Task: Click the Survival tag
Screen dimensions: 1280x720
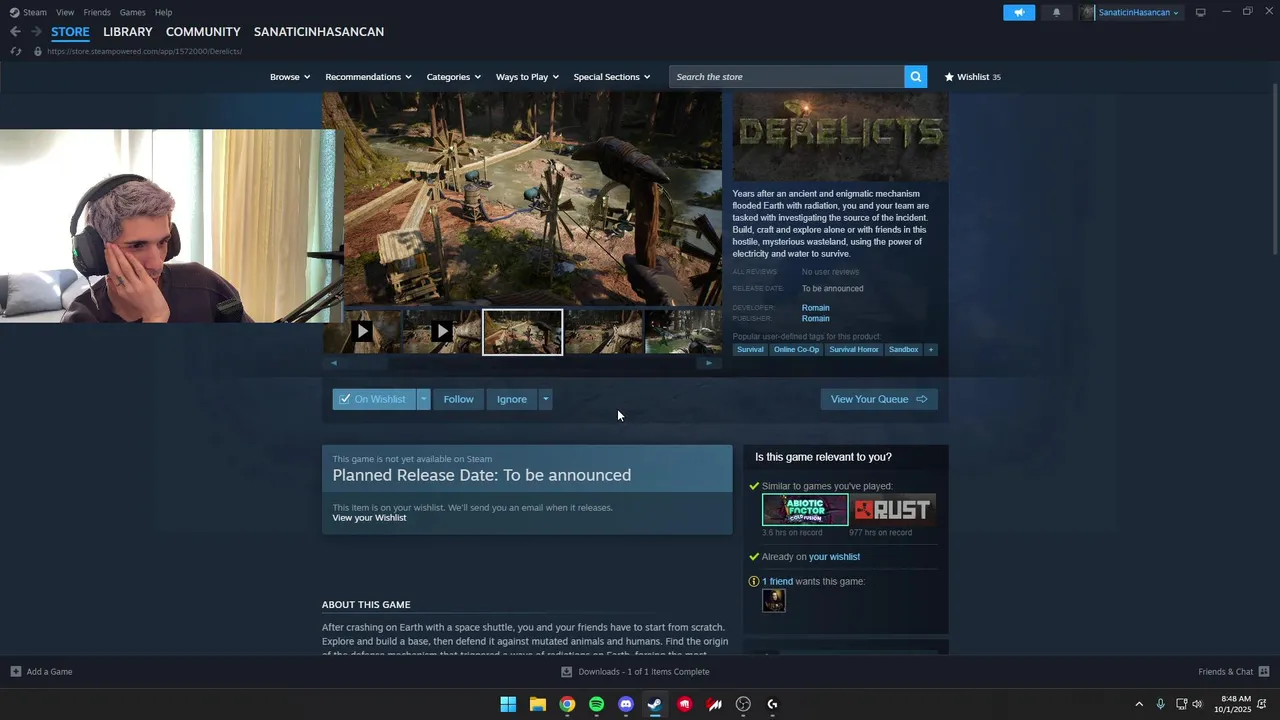Action: coord(750,350)
